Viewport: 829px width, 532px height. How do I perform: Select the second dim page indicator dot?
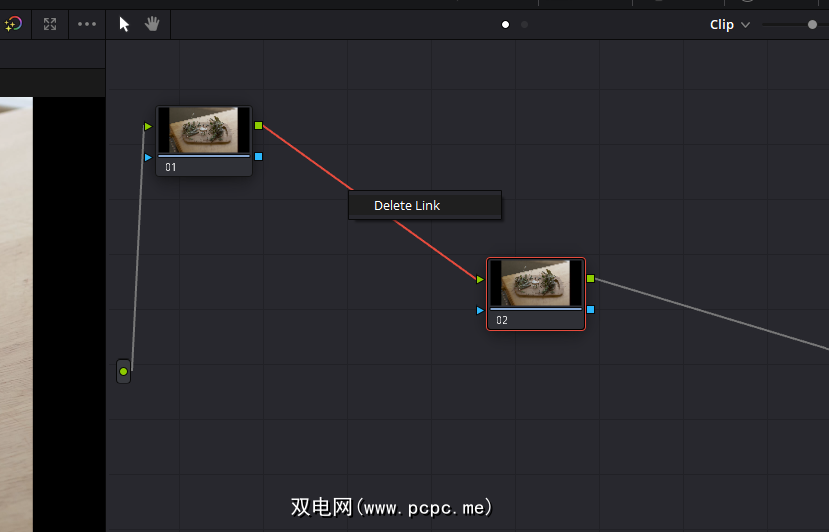[524, 24]
